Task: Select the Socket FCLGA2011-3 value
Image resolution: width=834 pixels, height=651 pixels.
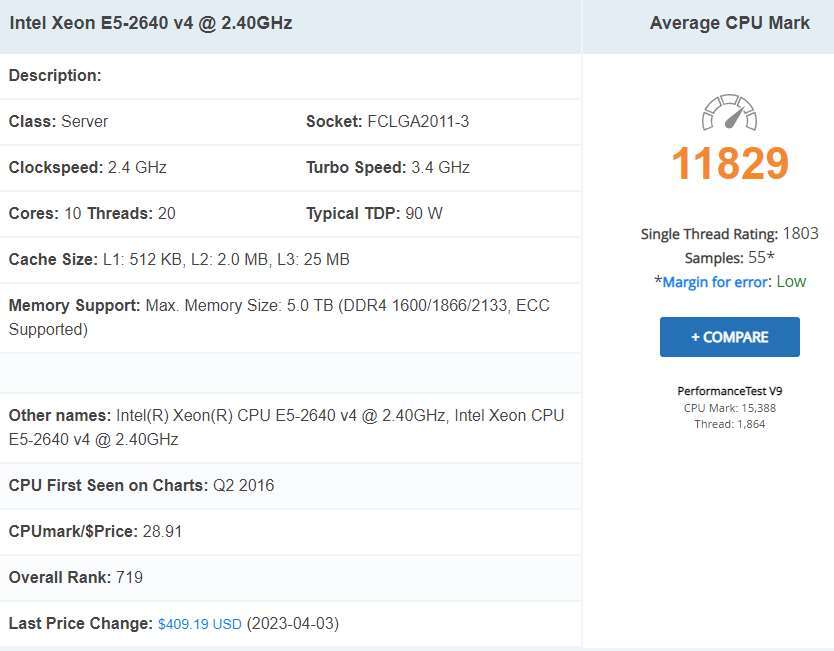Action: pyautogui.click(x=418, y=122)
